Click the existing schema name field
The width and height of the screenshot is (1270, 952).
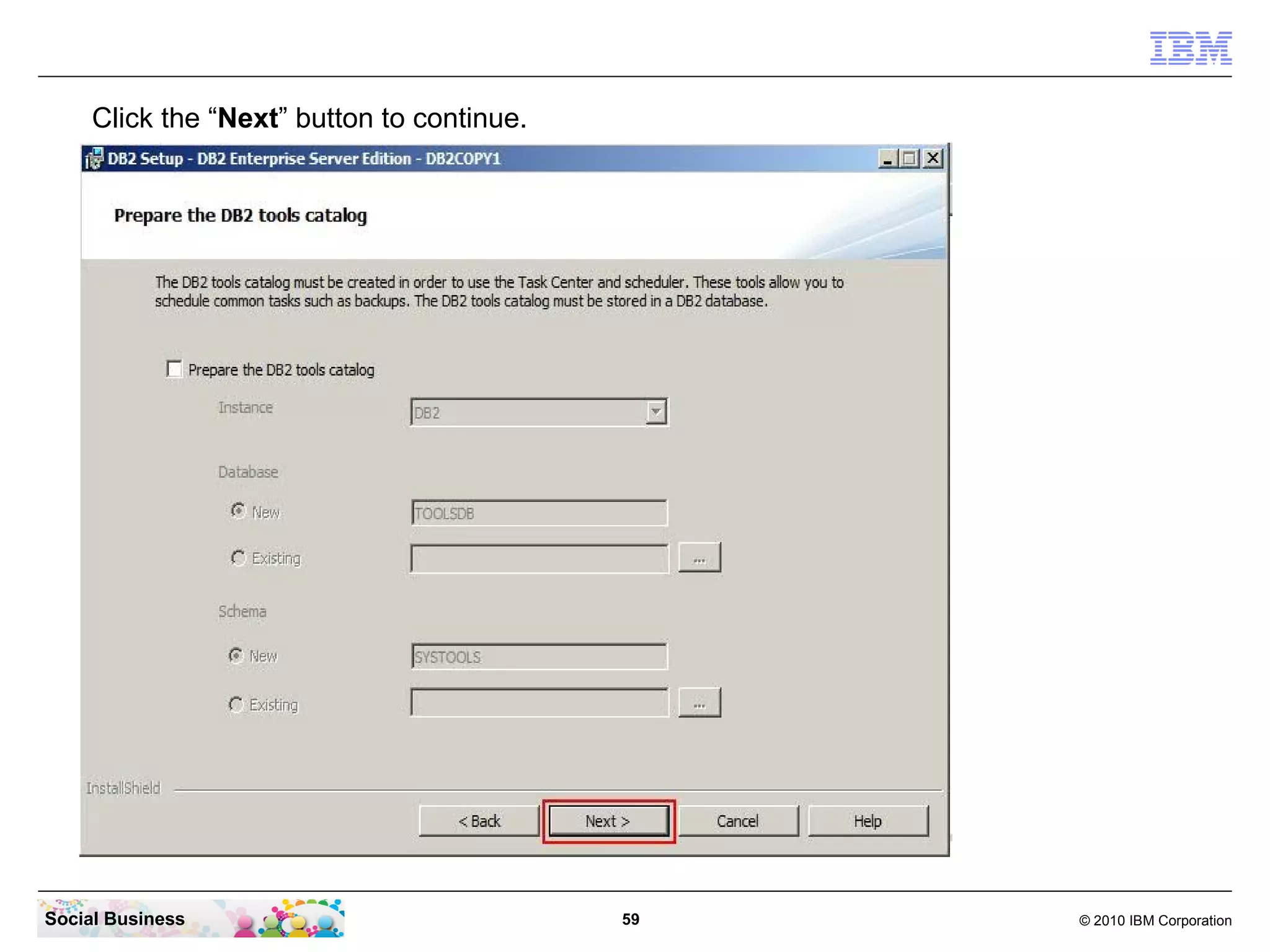tap(540, 703)
